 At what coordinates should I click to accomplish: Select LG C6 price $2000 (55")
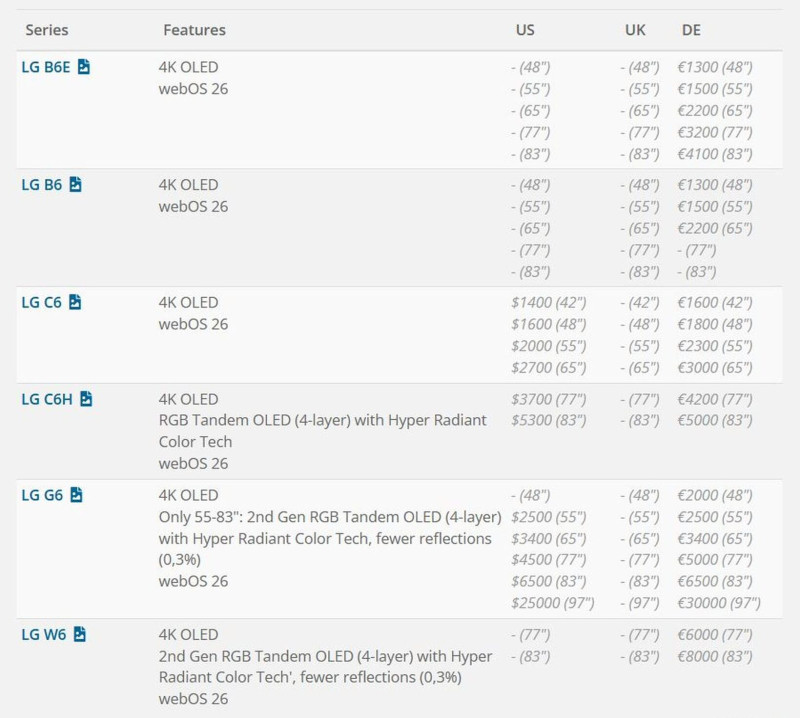point(548,345)
